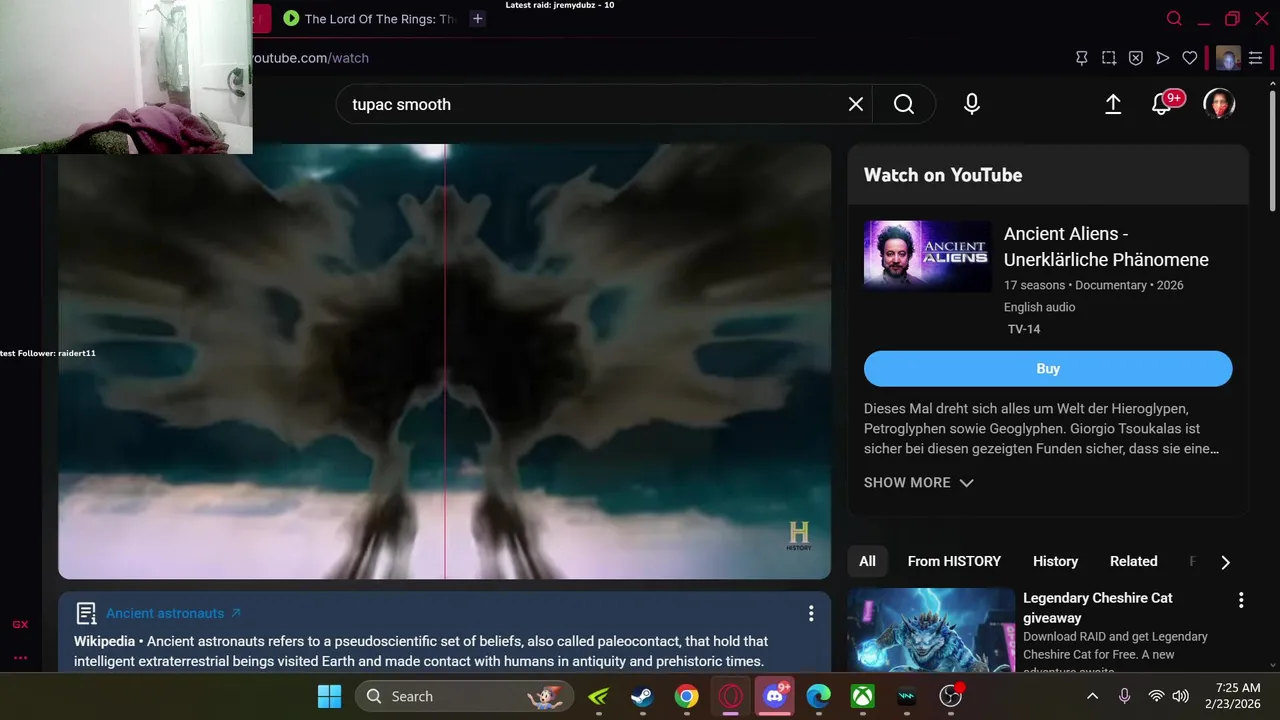Clear the YouTube search box with X
The width and height of the screenshot is (1280, 720).
(855, 104)
